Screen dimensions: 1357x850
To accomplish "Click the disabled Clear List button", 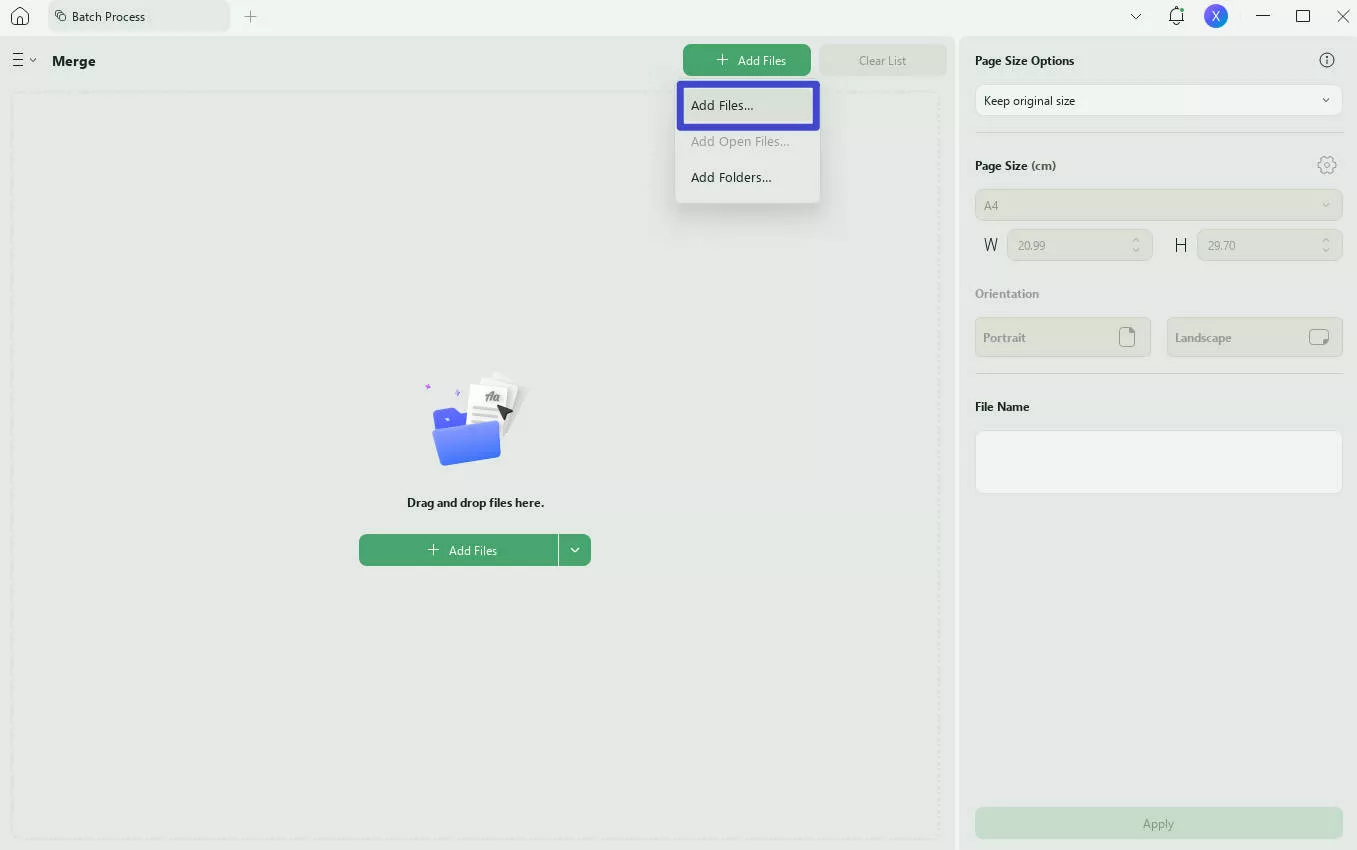I will click(x=883, y=60).
